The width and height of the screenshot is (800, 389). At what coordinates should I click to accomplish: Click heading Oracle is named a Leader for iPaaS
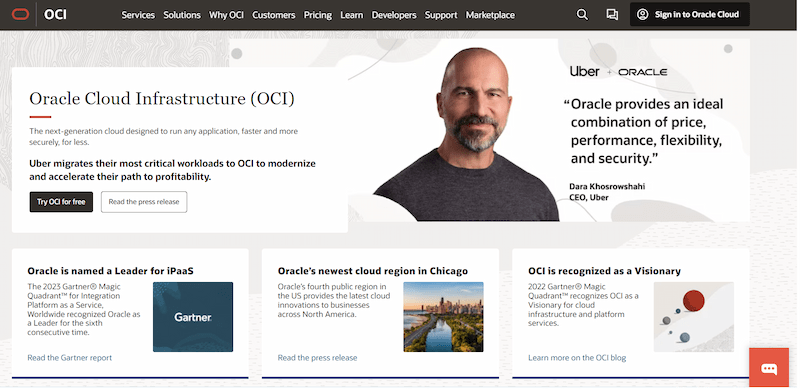click(x=111, y=271)
